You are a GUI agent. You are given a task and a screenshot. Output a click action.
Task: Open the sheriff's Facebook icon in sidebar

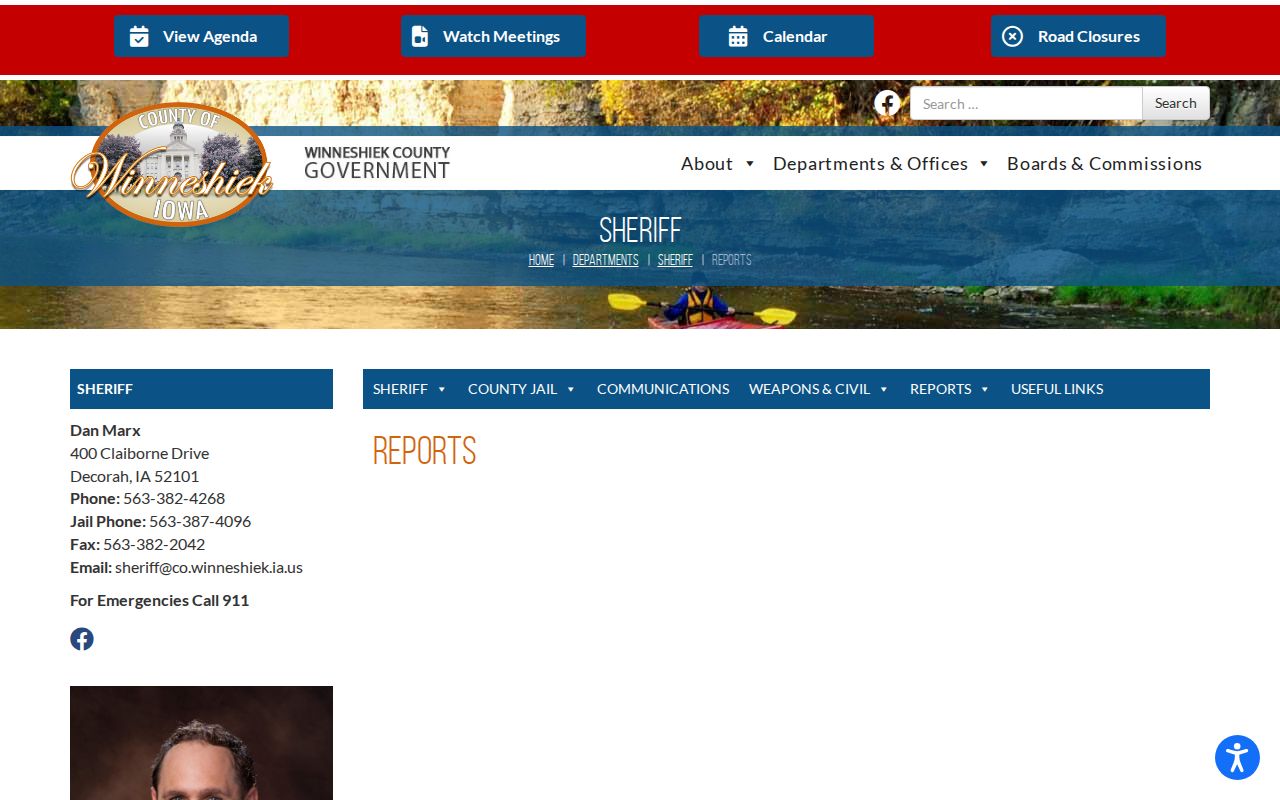pos(82,639)
